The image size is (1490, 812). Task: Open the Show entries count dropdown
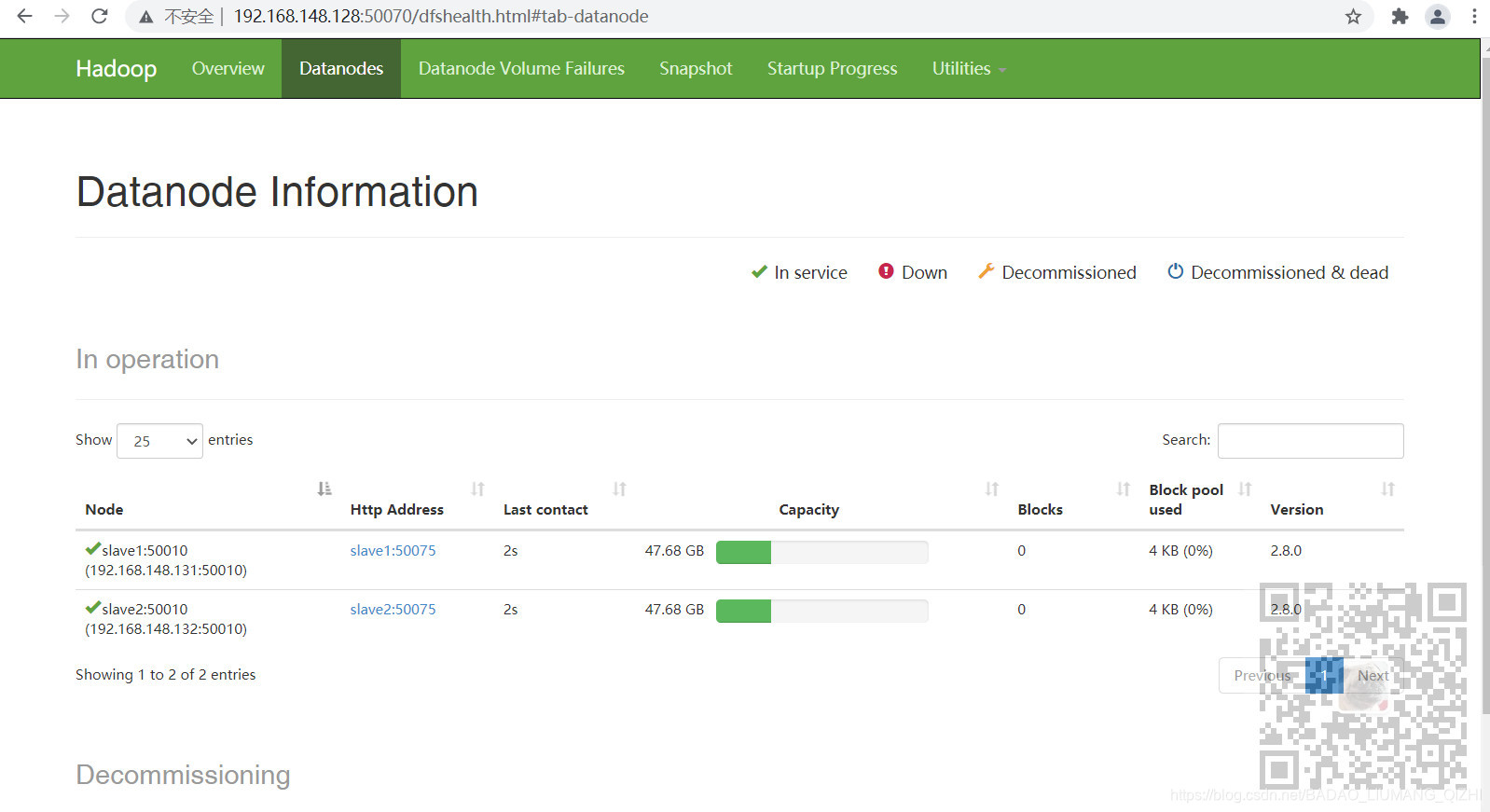click(159, 441)
